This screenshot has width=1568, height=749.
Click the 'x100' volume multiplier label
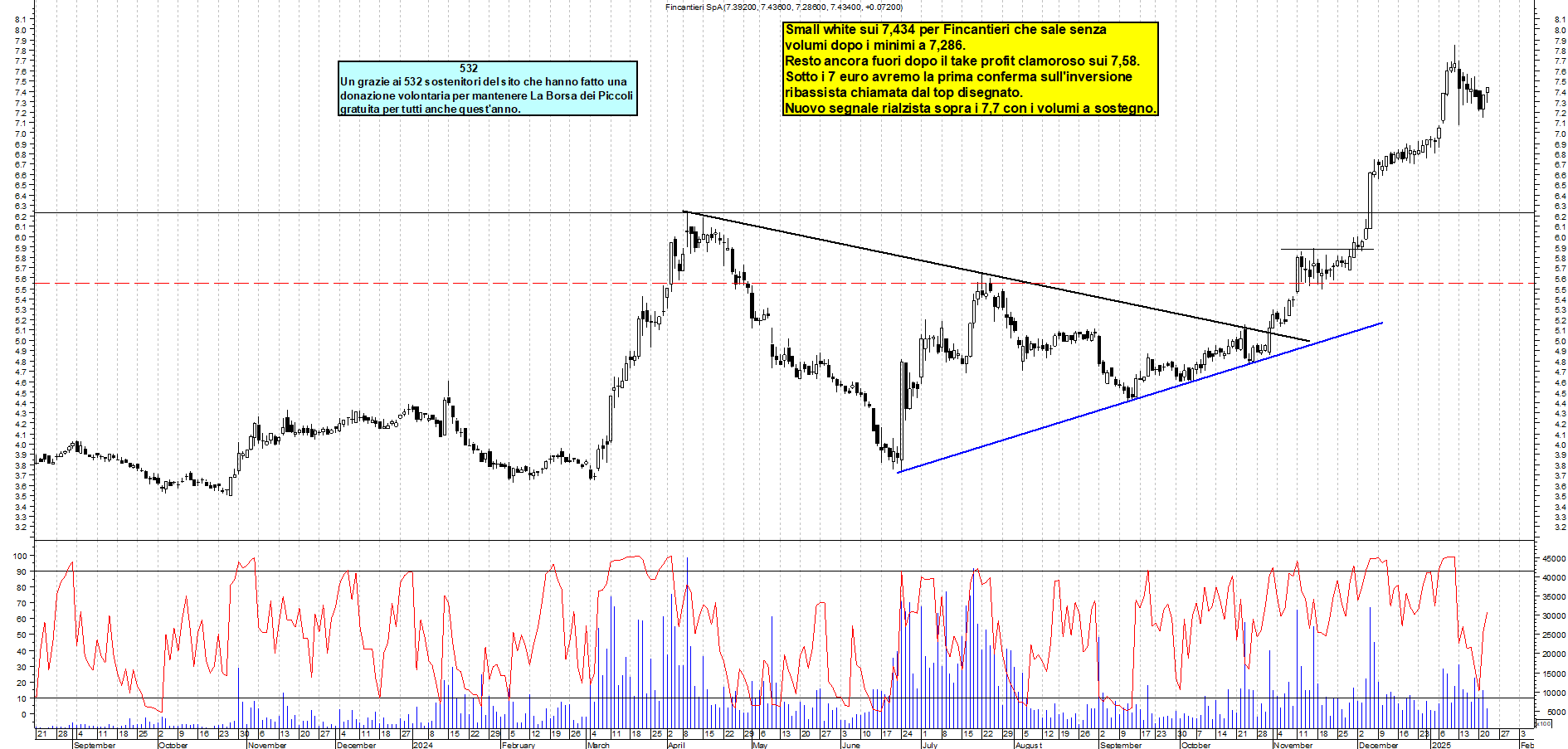[x=1543, y=723]
